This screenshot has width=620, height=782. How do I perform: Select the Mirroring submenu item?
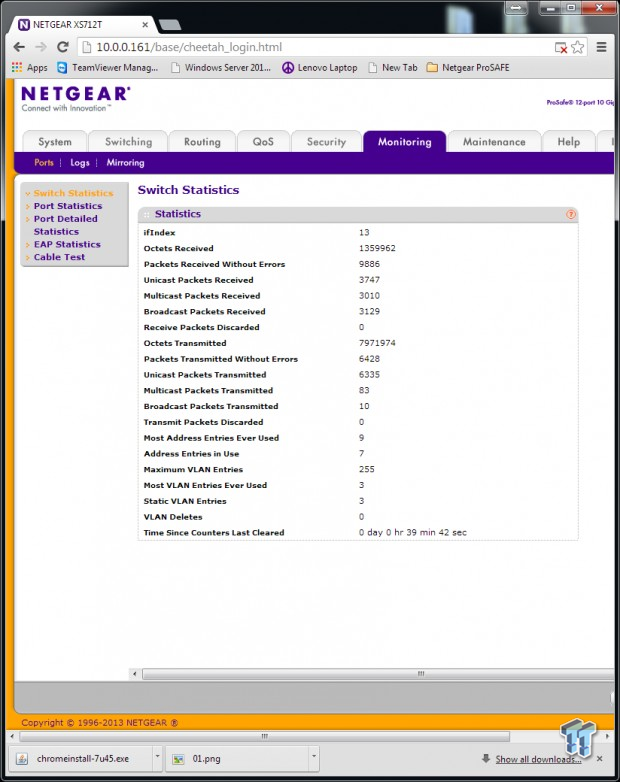pos(125,163)
